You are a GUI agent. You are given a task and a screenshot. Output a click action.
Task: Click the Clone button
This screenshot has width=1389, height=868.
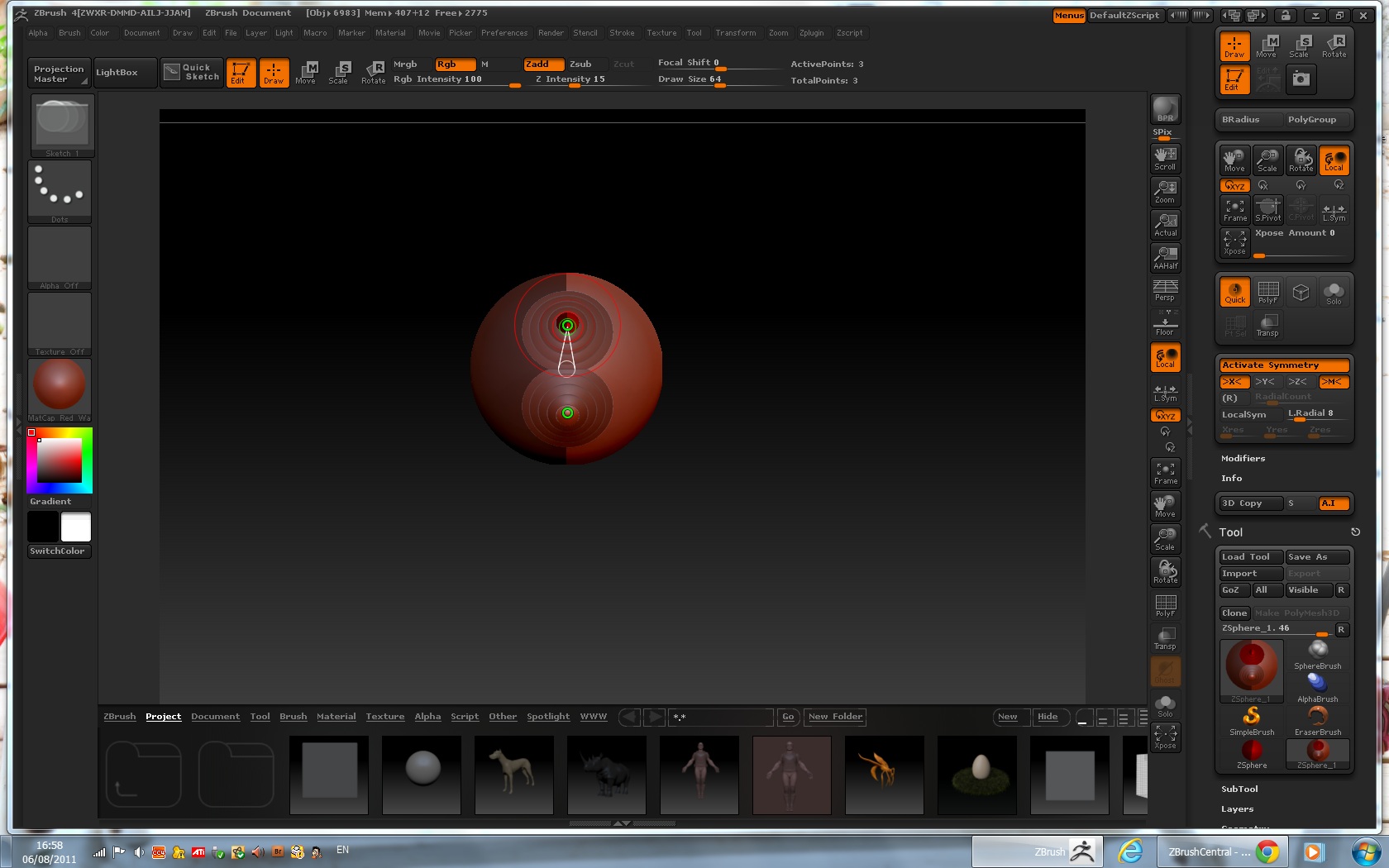click(1234, 613)
